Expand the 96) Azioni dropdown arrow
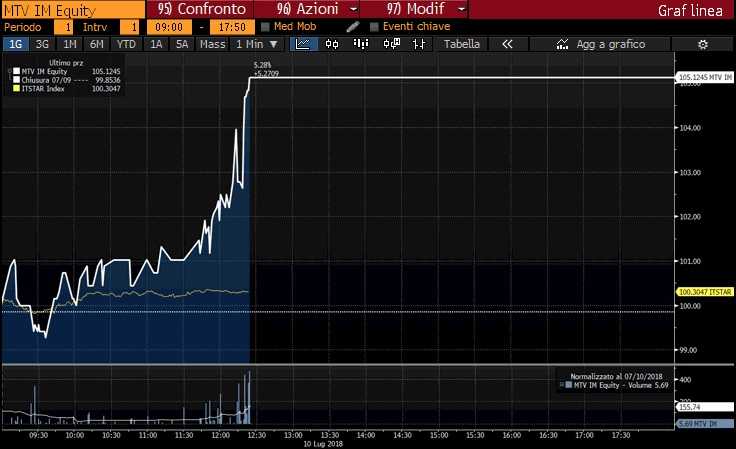736x449 pixels. click(x=353, y=9)
